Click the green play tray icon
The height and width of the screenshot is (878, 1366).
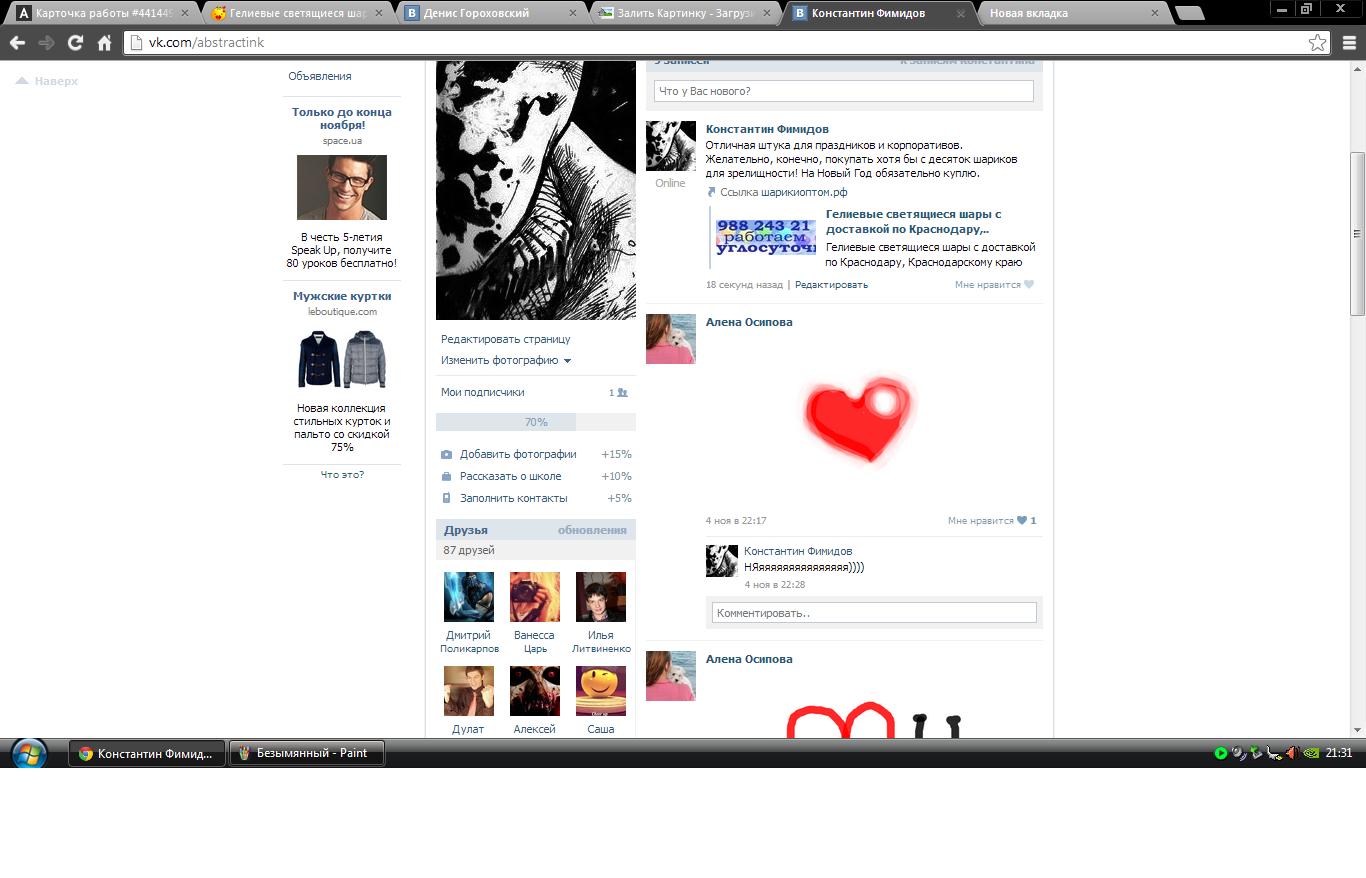click(1221, 753)
